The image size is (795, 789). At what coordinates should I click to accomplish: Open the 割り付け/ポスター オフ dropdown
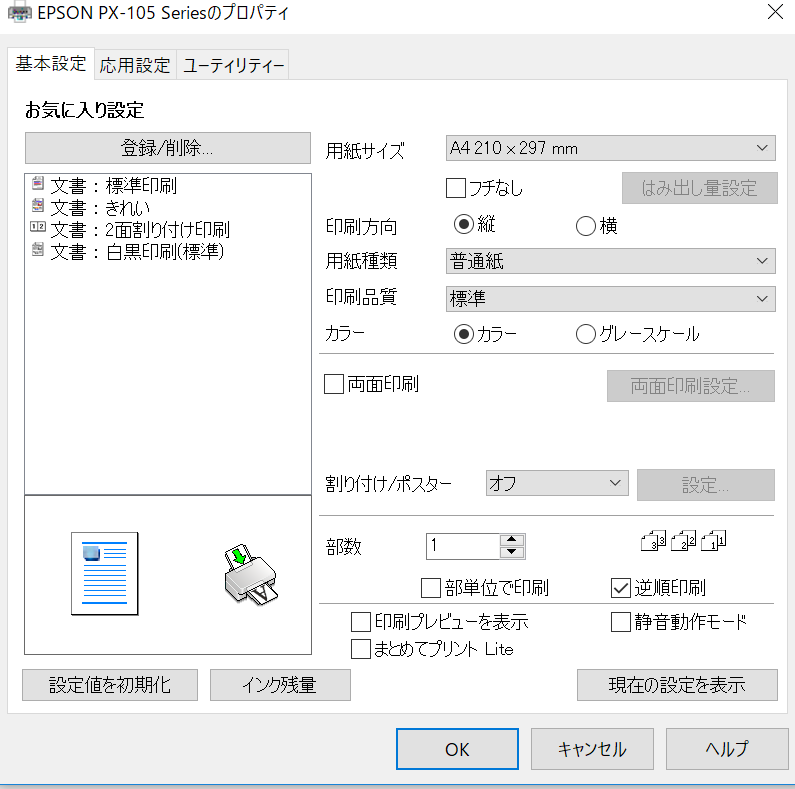coord(557,483)
